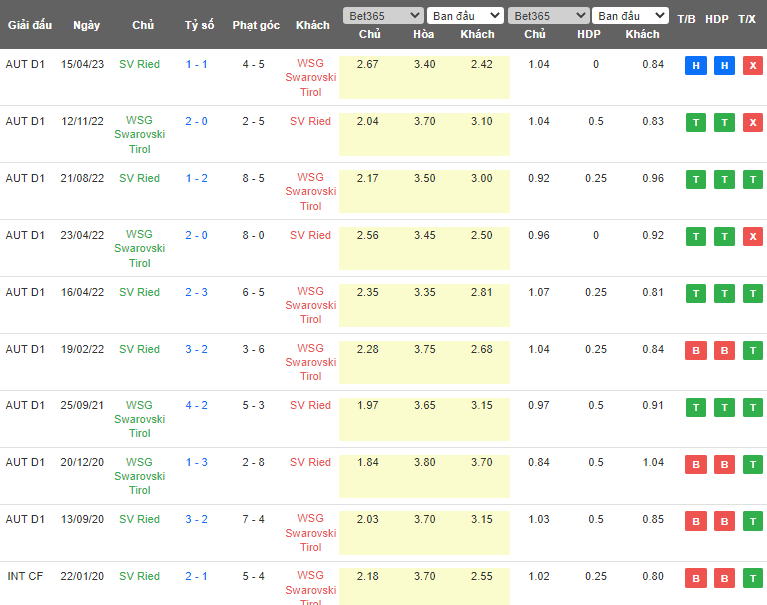Click the red X badge in 15/04/23 row
This screenshot has height=605, width=767.
pyautogui.click(x=752, y=66)
